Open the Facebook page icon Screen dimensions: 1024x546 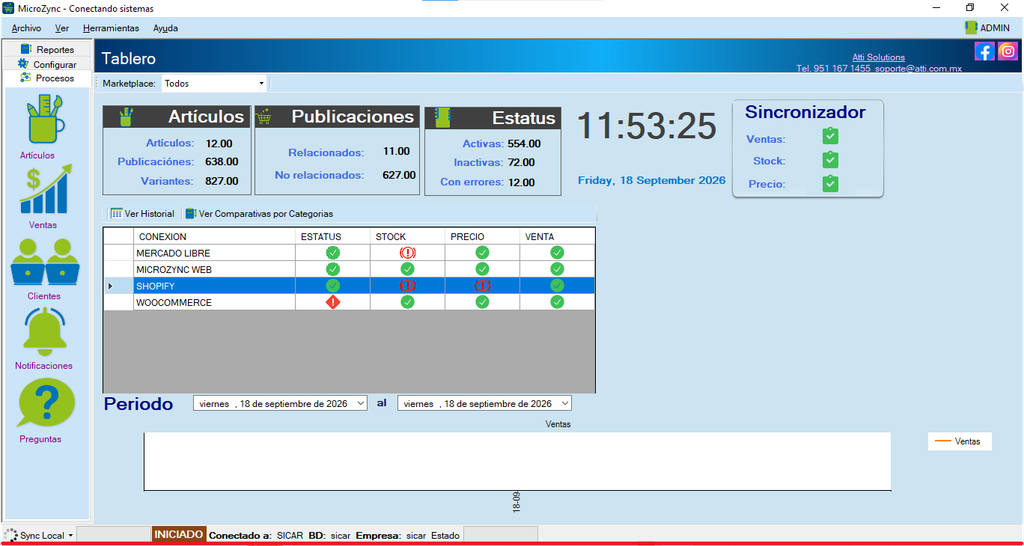pos(984,51)
